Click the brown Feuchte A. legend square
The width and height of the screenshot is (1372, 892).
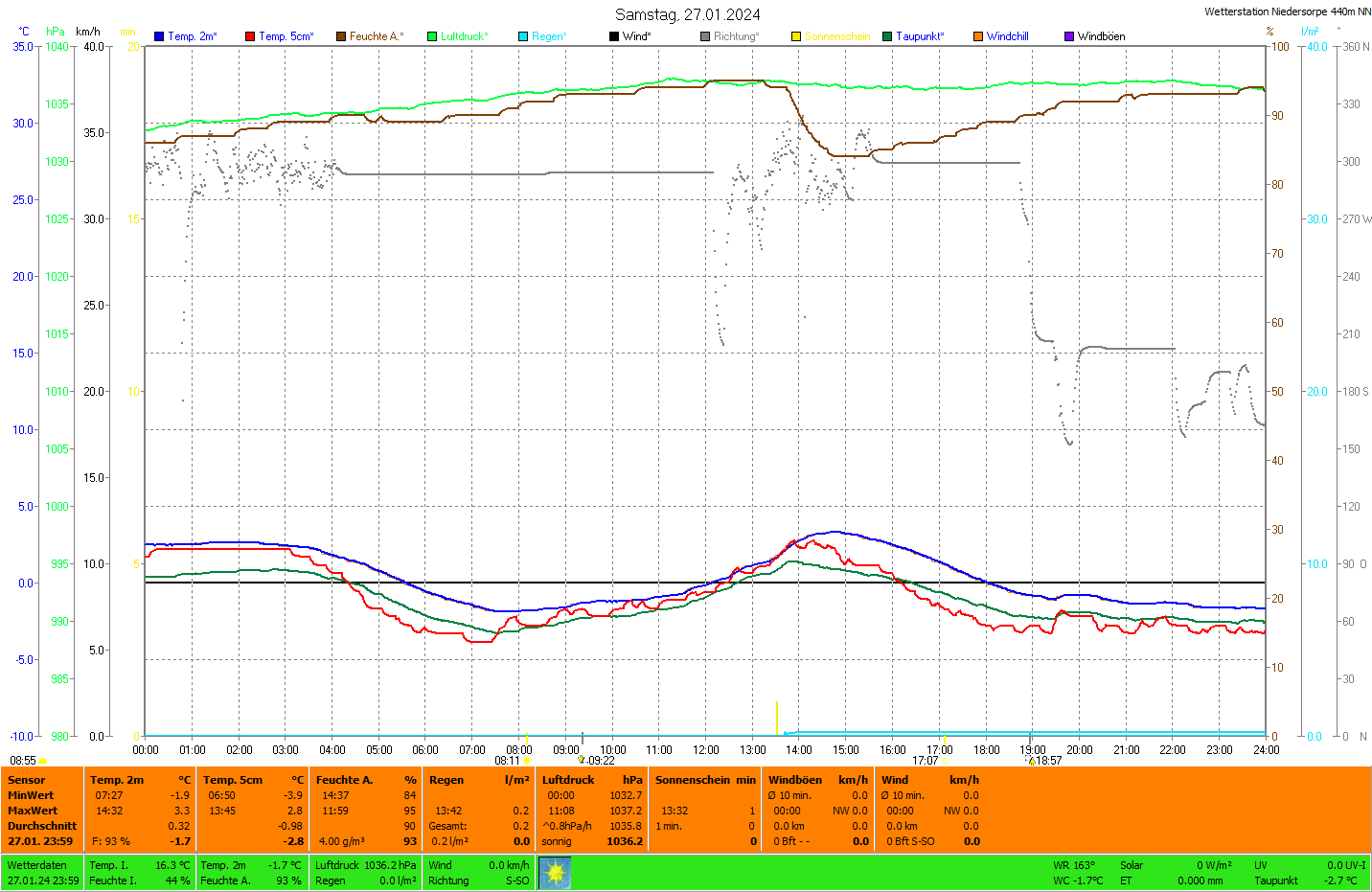coord(341,36)
